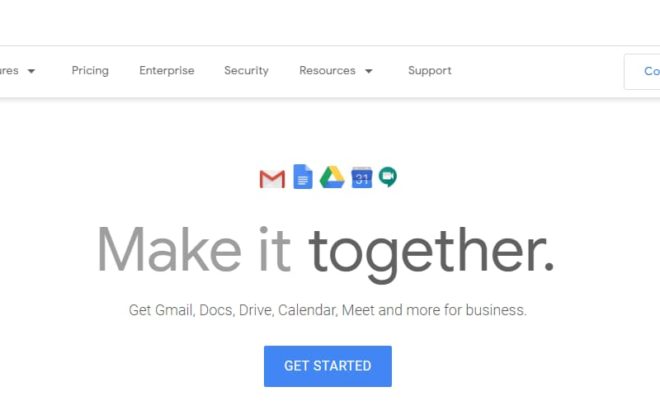Click the Google Drive triangle icon
Image resolution: width=660 pixels, height=420 pixels.
332,177
